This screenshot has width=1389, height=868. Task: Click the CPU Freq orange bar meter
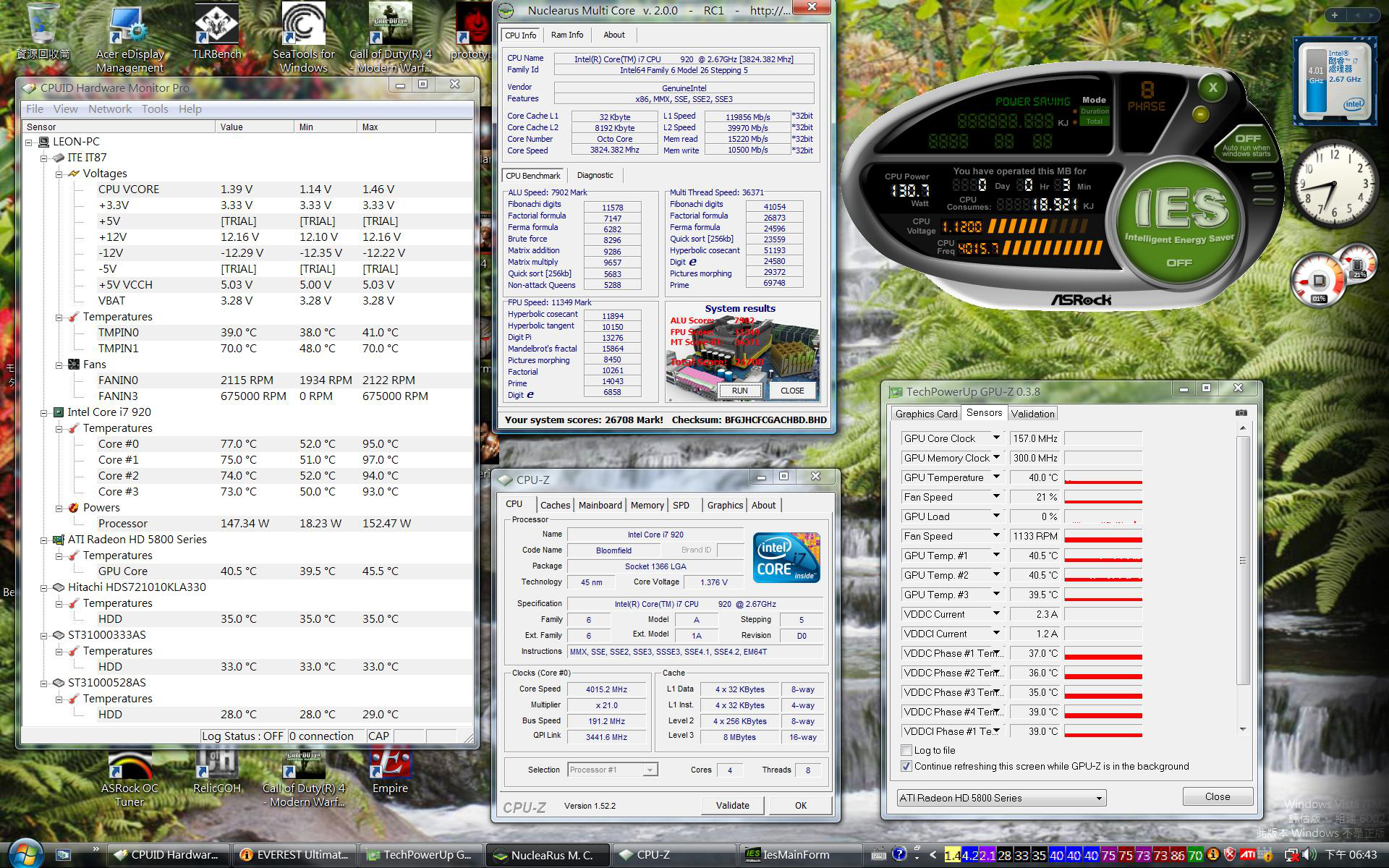[1053, 248]
